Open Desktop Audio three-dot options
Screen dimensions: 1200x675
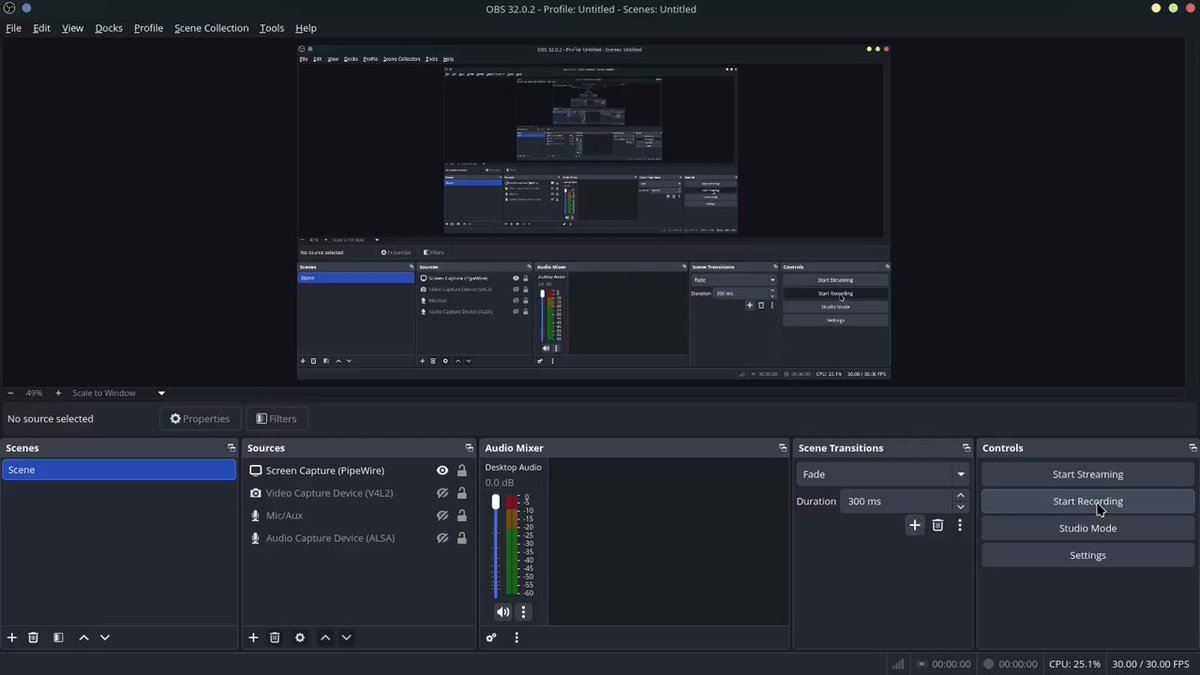tap(523, 612)
